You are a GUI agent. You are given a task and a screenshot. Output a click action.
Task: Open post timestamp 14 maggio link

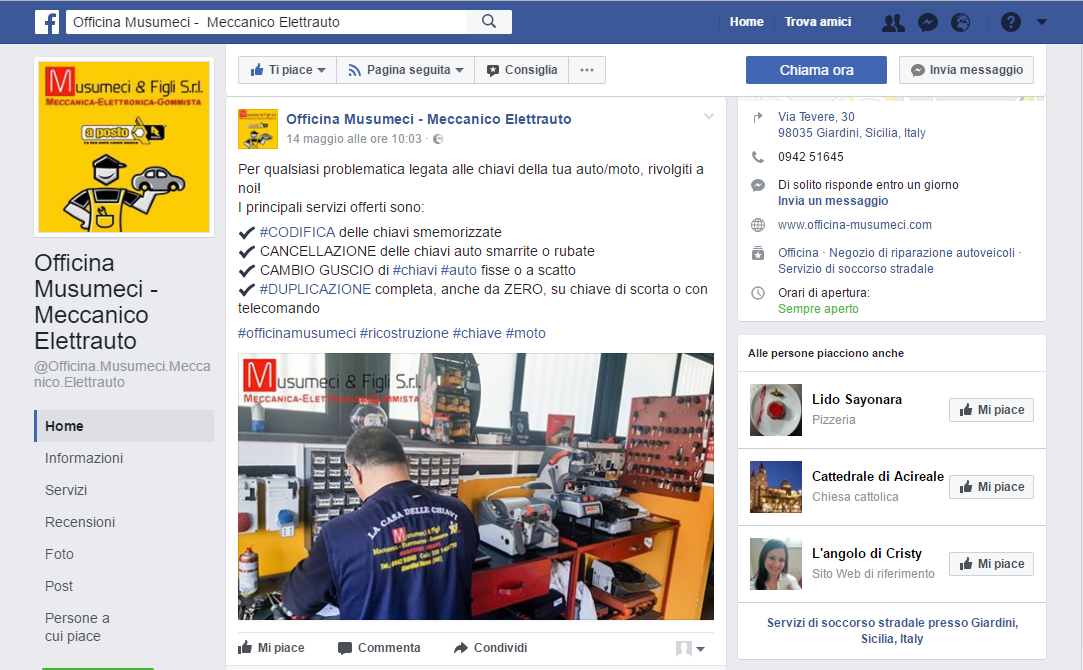coord(354,139)
